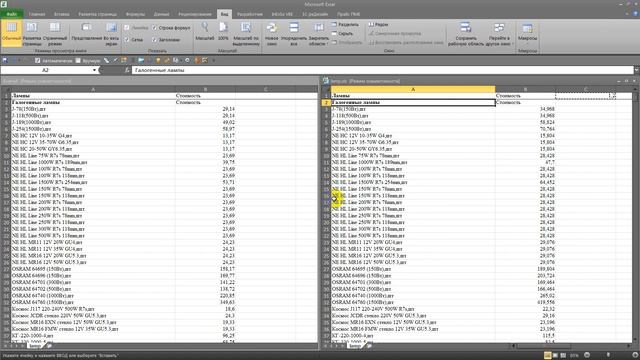Open the Файл tab

(x=11, y=14)
